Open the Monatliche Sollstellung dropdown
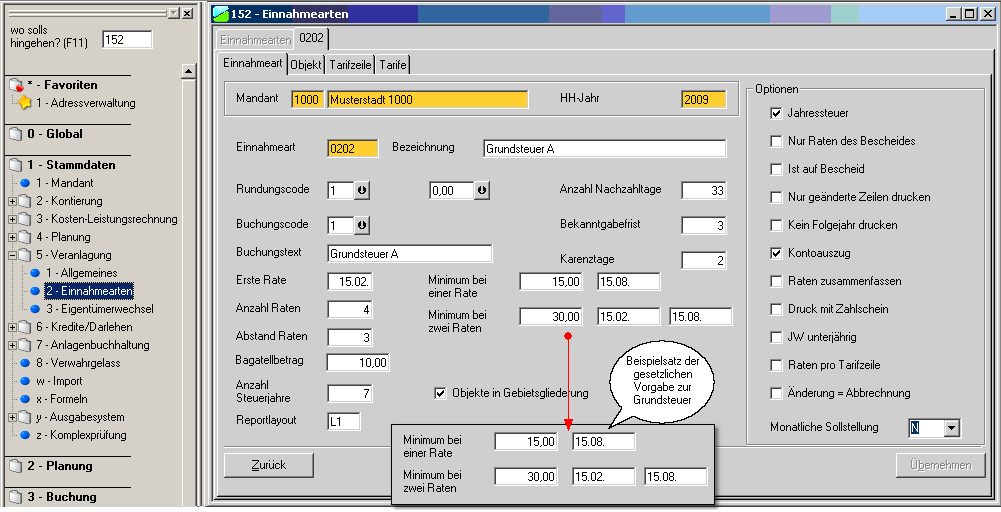 950,428
